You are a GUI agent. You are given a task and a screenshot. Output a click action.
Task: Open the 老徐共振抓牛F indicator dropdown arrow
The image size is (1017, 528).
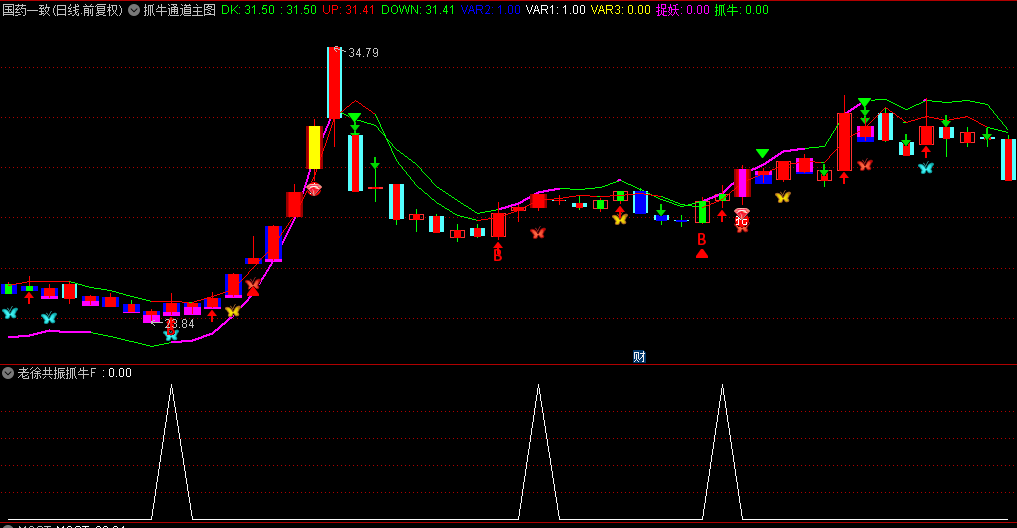[8, 373]
